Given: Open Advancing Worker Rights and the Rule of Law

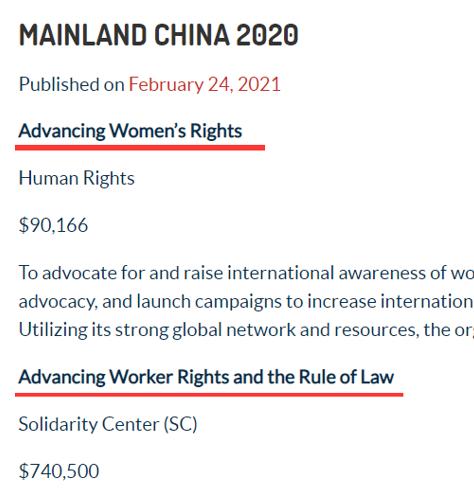Looking at the screenshot, I should pyautogui.click(x=206, y=377).
